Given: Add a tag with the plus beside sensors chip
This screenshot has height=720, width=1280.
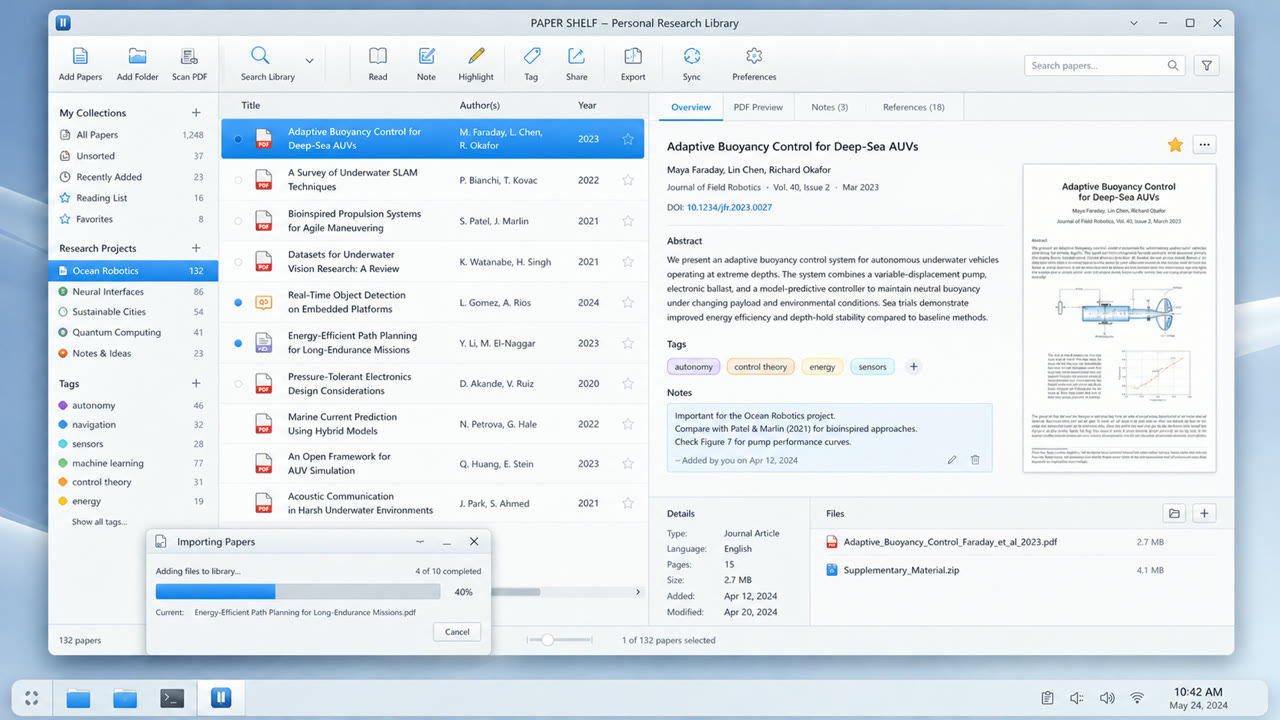Looking at the screenshot, I should 913,367.
